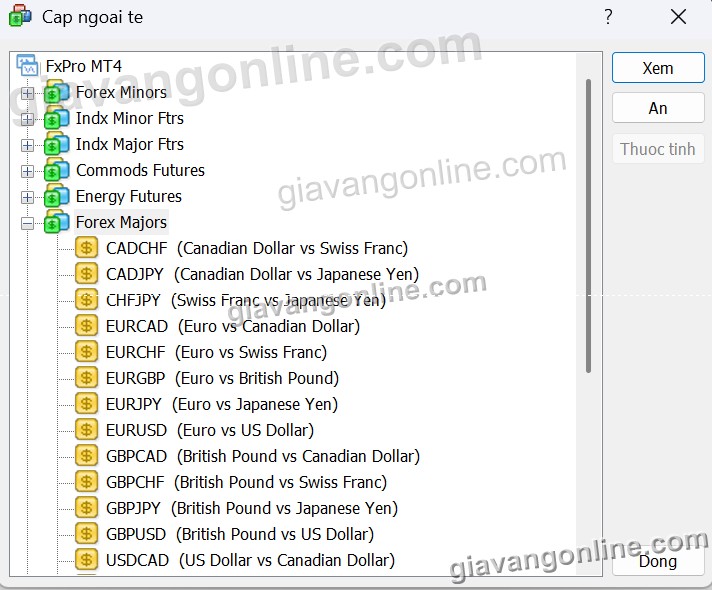Collapse the Forex Majors group
Viewport: 712px width, 590px height.
click(x=27, y=223)
